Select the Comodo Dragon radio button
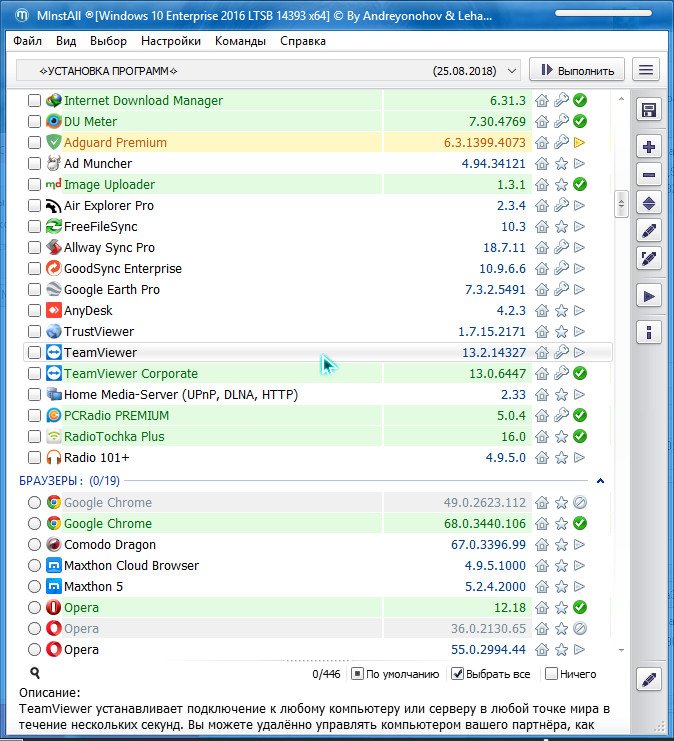 (34, 544)
